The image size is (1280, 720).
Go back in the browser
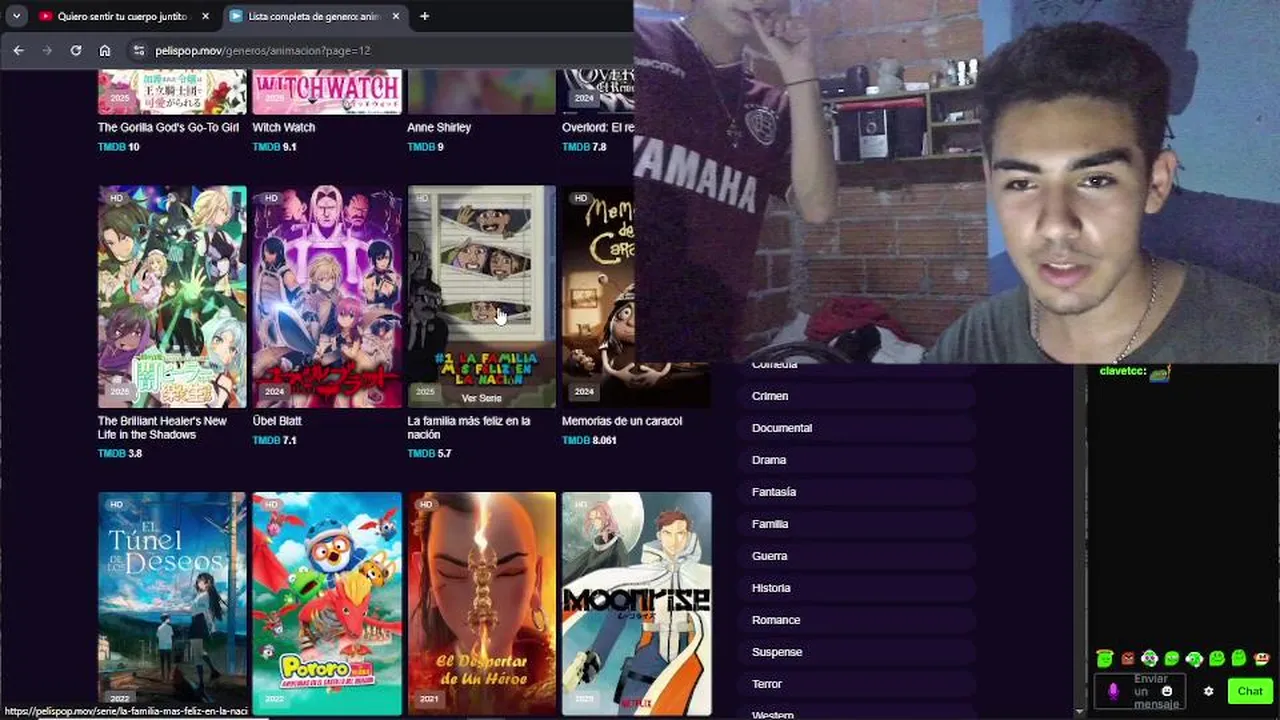click(18, 50)
